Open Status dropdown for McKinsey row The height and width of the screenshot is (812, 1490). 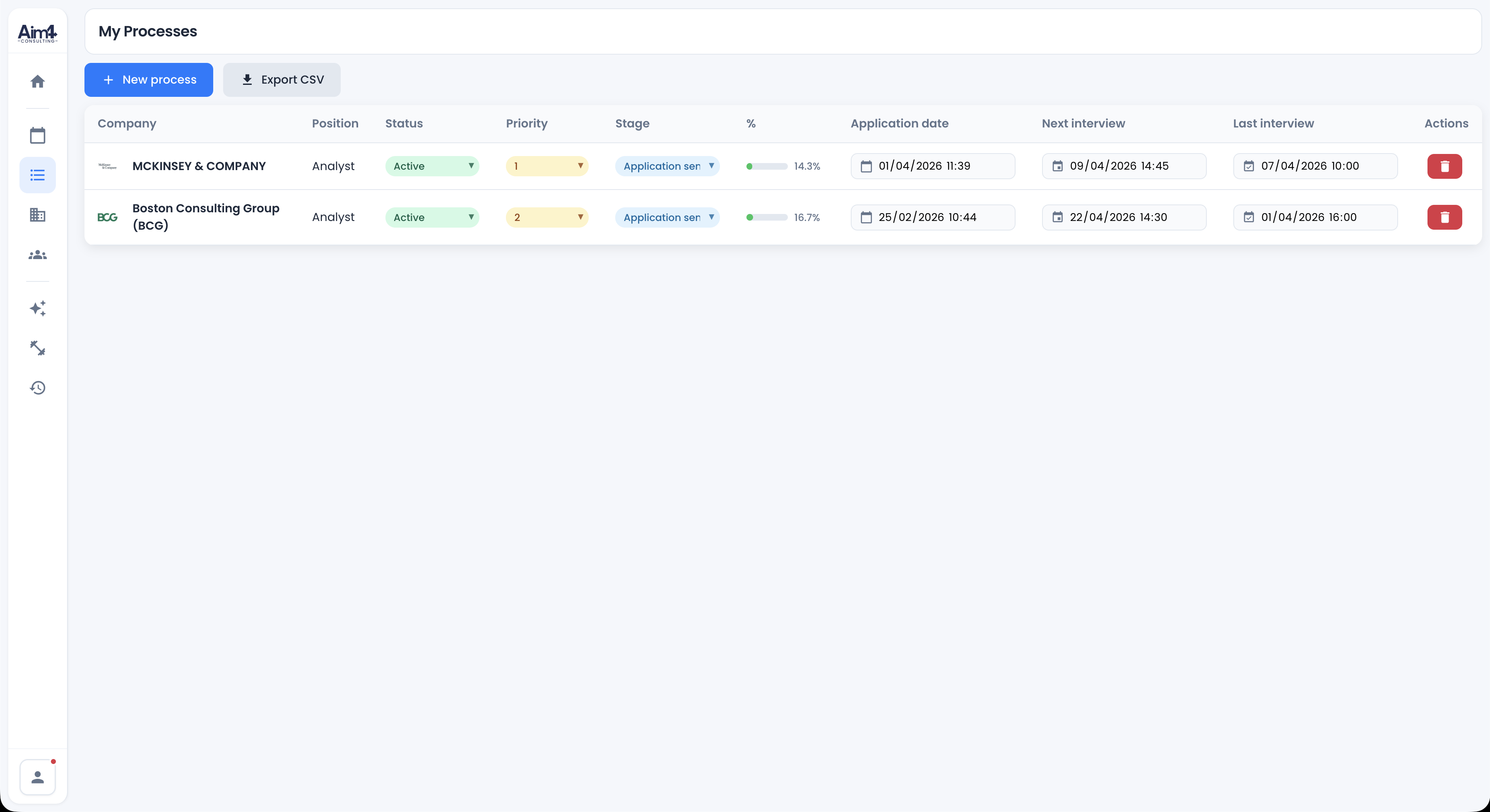coord(432,166)
